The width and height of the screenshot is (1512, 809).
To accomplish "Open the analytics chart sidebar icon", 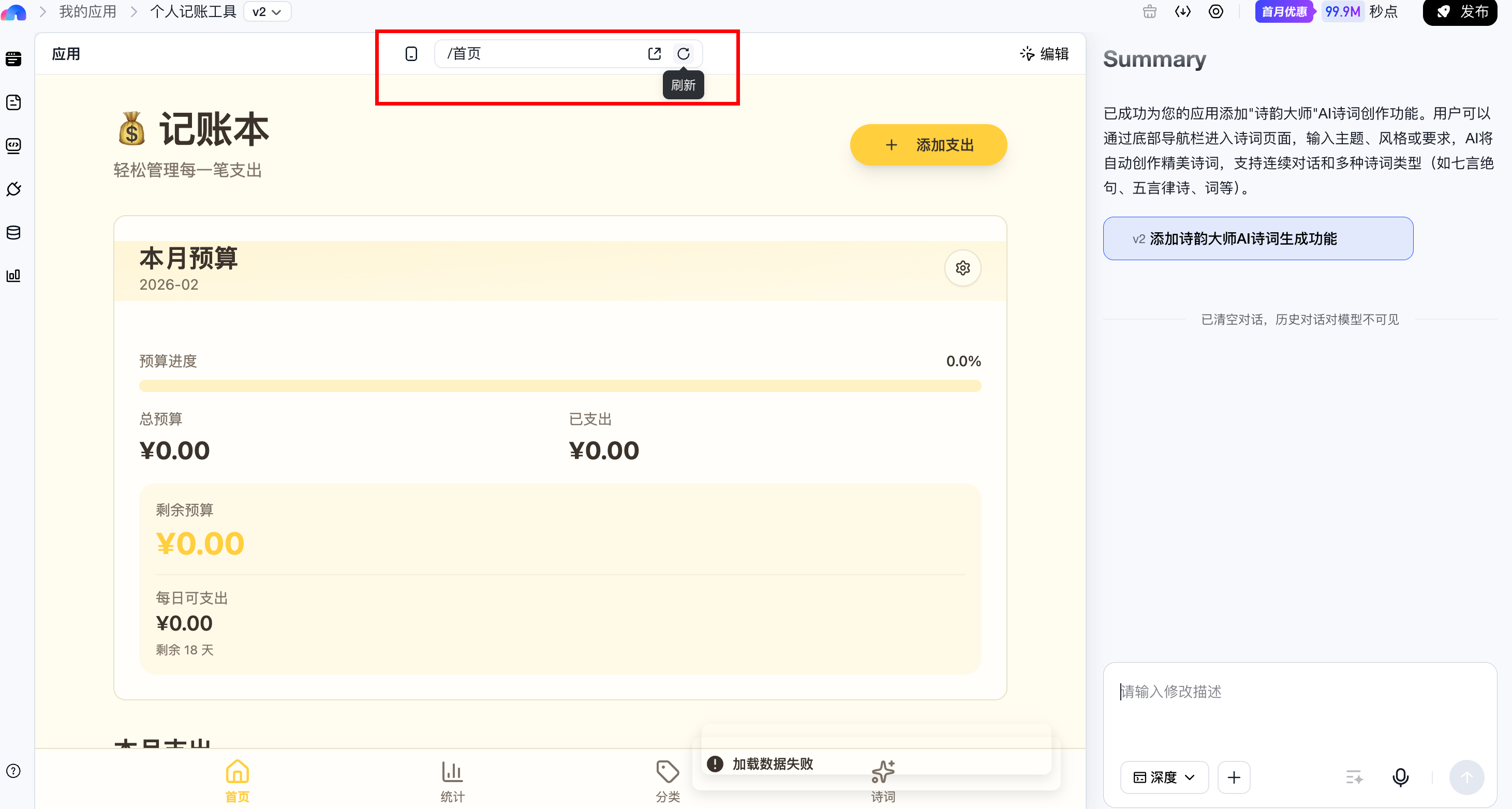I will (13, 275).
